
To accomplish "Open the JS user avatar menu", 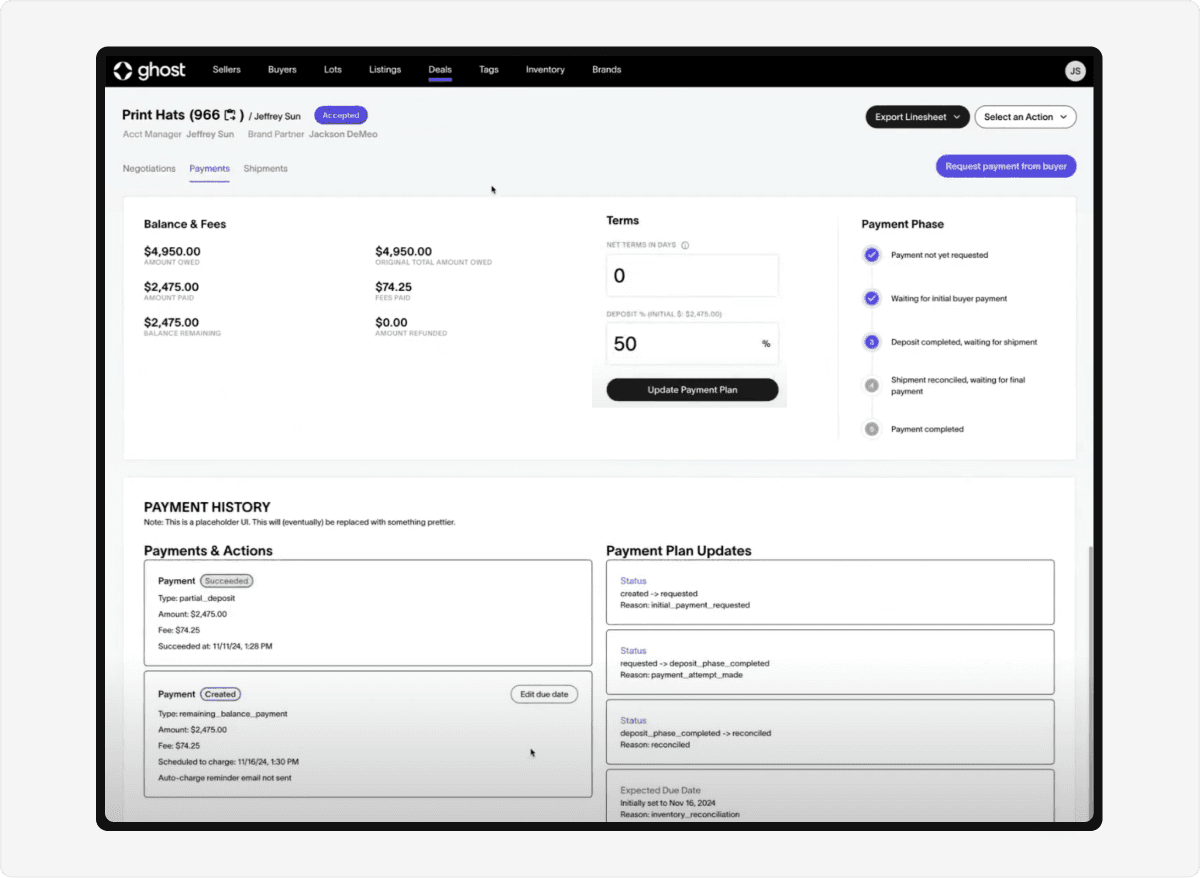I will (x=1075, y=70).
